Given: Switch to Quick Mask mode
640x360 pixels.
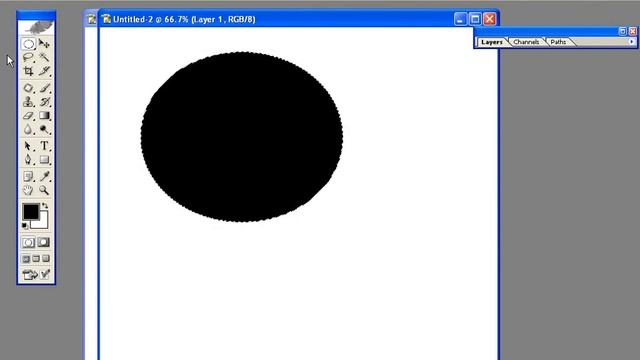Looking at the screenshot, I should click(x=44, y=242).
